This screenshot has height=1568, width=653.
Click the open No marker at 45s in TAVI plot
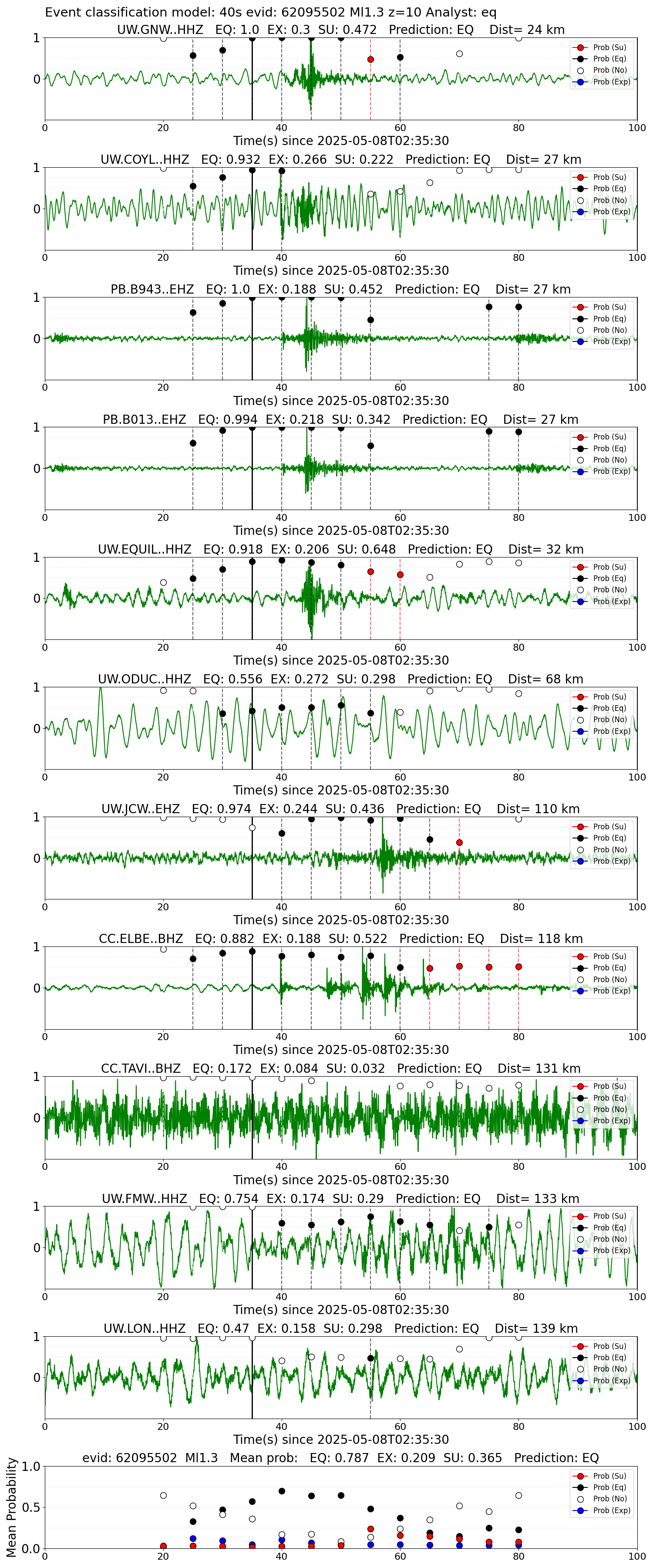[312, 1081]
